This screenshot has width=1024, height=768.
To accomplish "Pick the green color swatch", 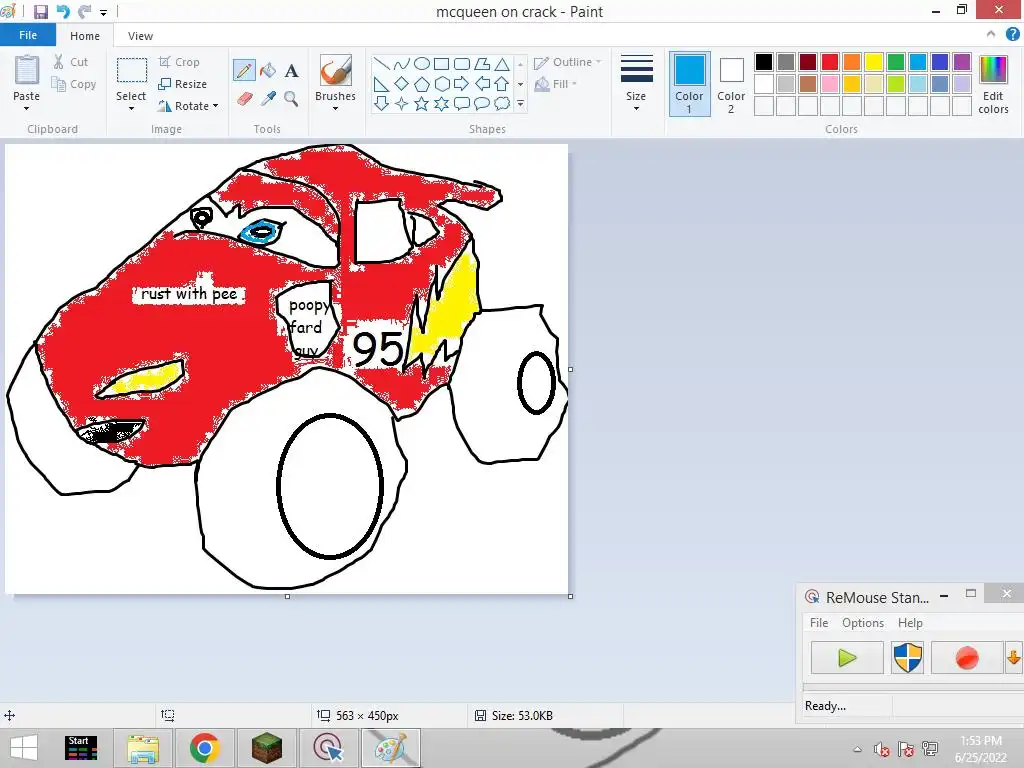I will (896, 62).
